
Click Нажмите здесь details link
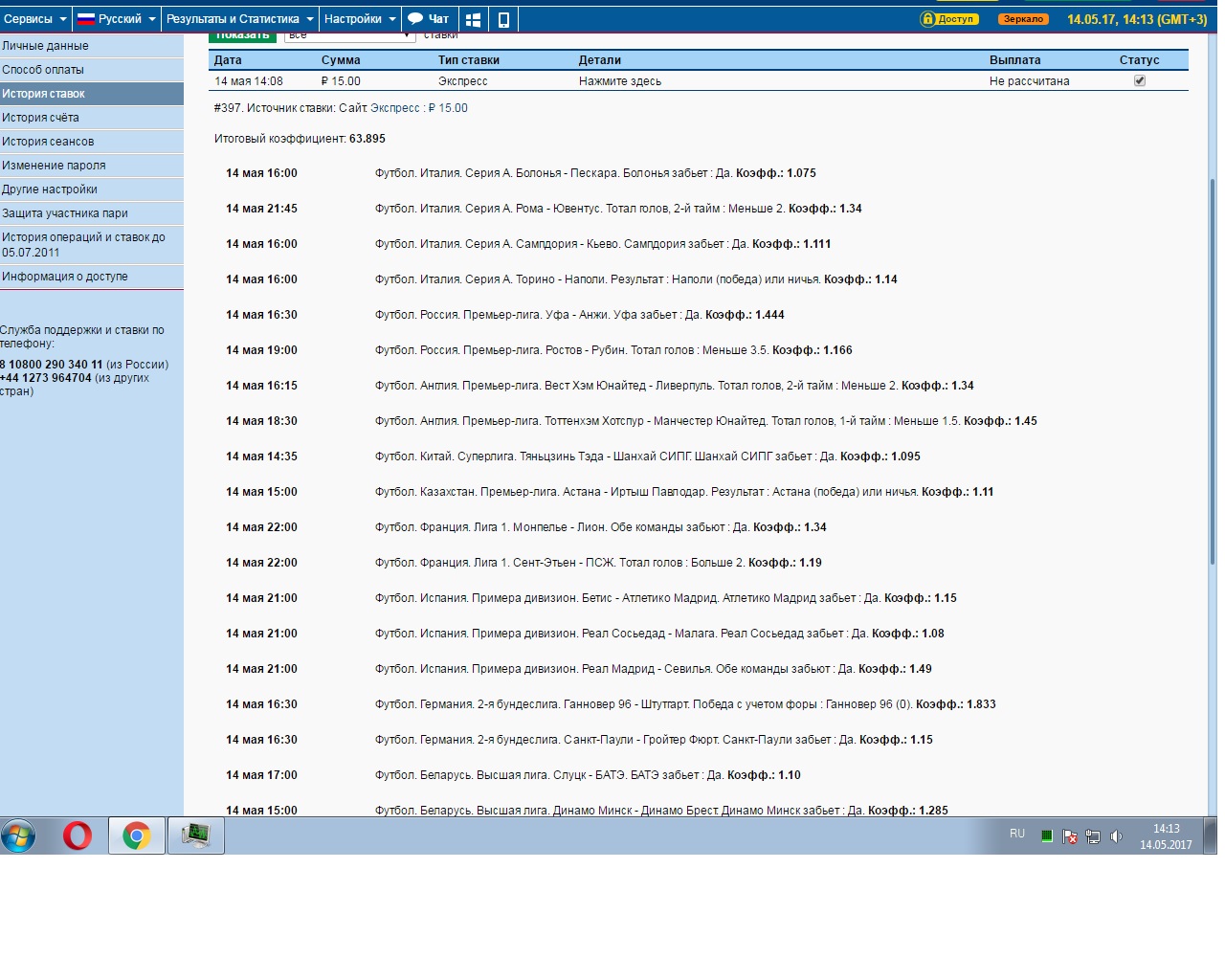620,81
